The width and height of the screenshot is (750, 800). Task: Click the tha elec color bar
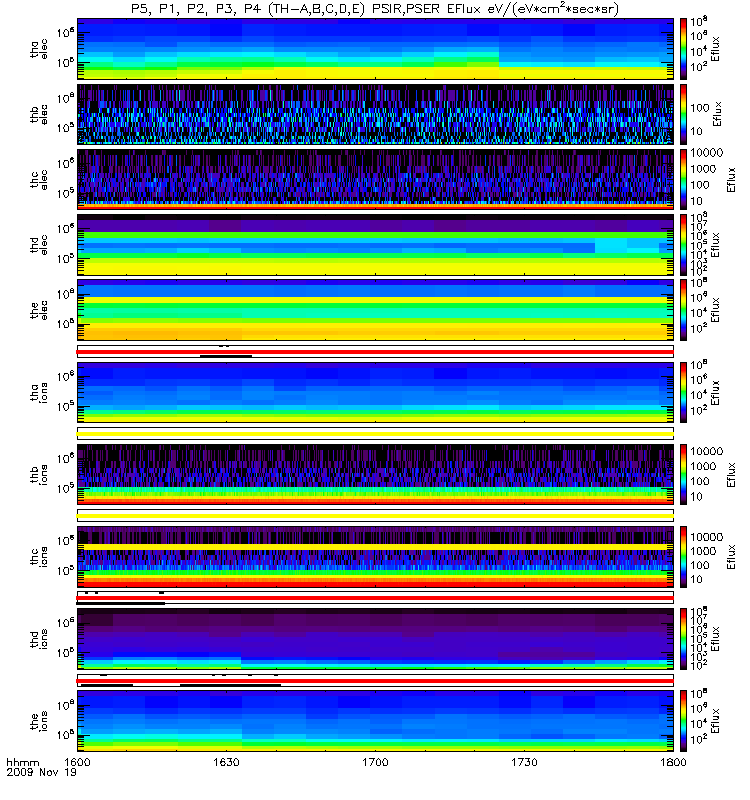(x=683, y=49)
